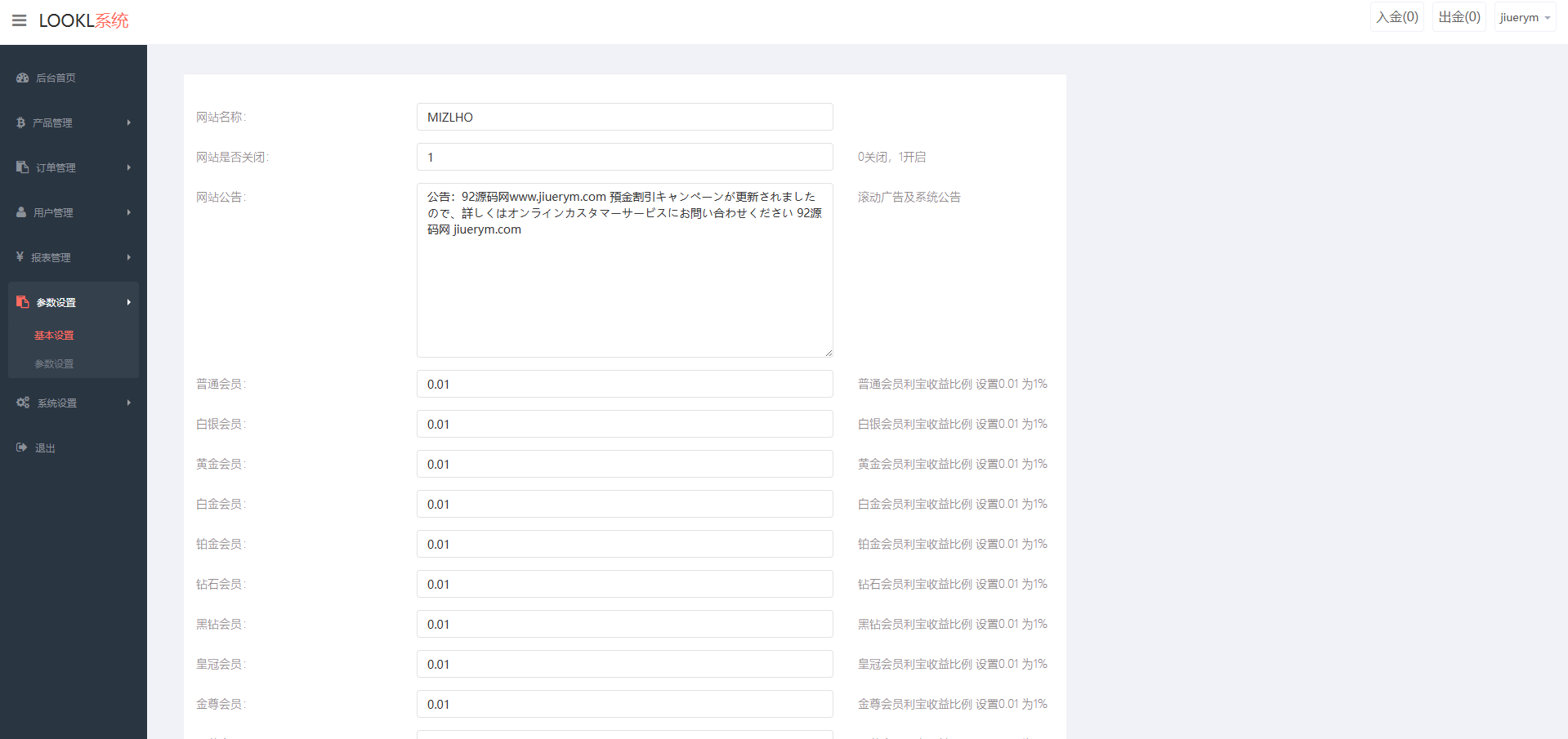Open the jiuerym user dropdown
Image resolution: width=1568 pixels, height=739 pixels.
(x=1524, y=17)
